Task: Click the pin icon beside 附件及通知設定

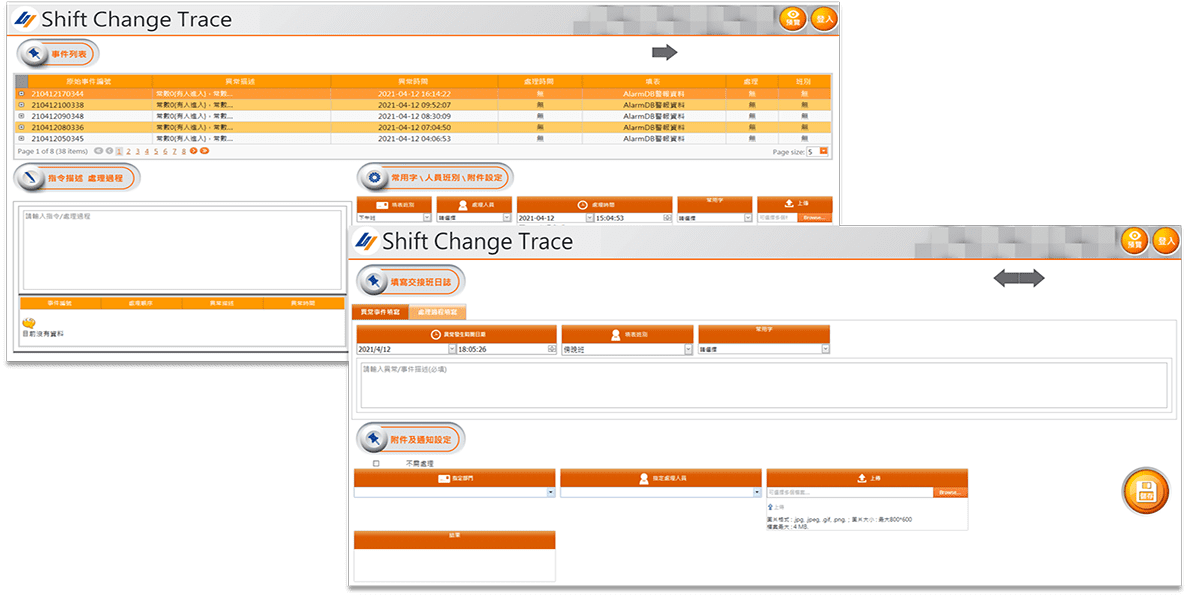Action: tap(375, 439)
